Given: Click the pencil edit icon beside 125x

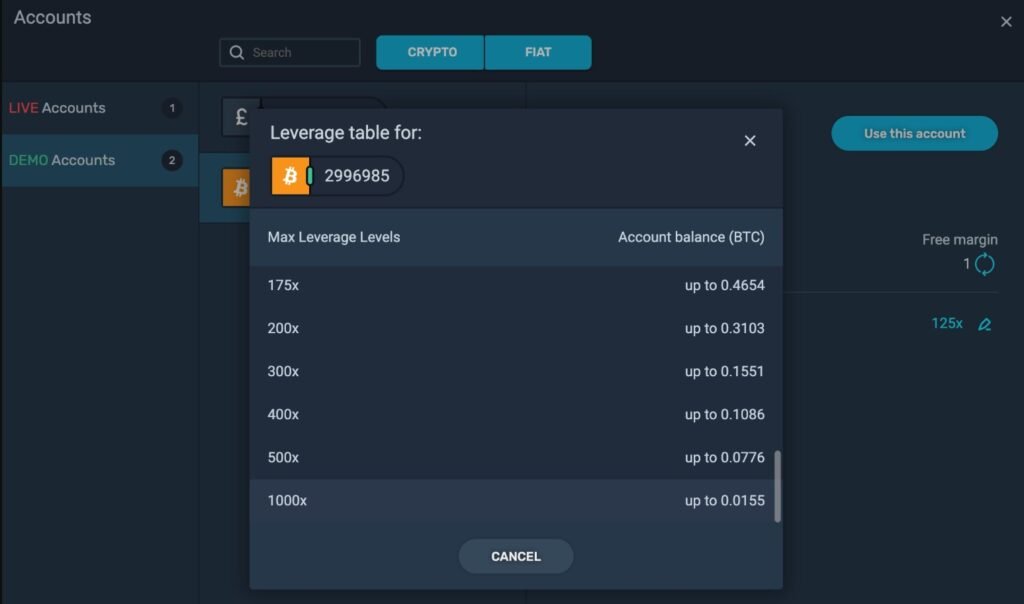Looking at the screenshot, I should (x=985, y=324).
